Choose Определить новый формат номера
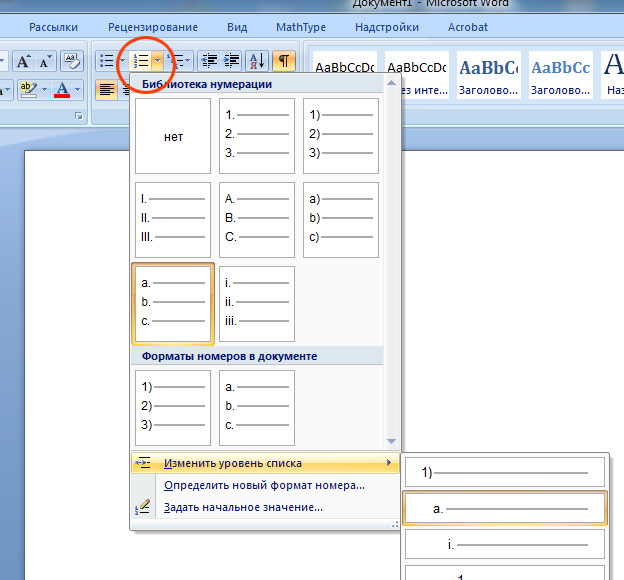 265,485
